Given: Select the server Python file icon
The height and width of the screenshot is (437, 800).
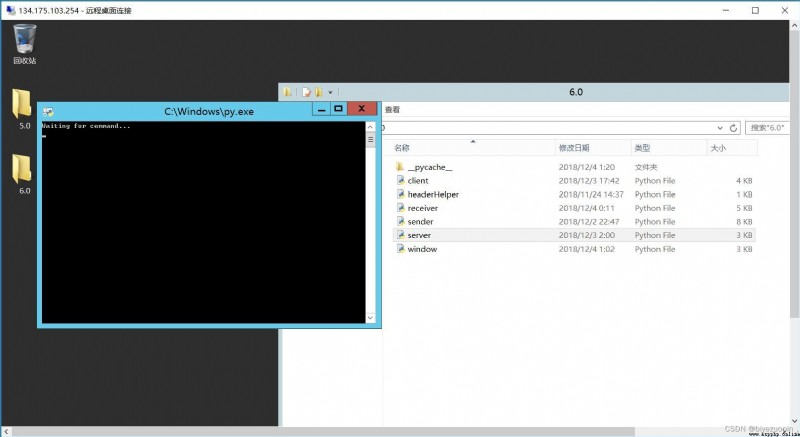Looking at the screenshot, I should pos(401,235).
